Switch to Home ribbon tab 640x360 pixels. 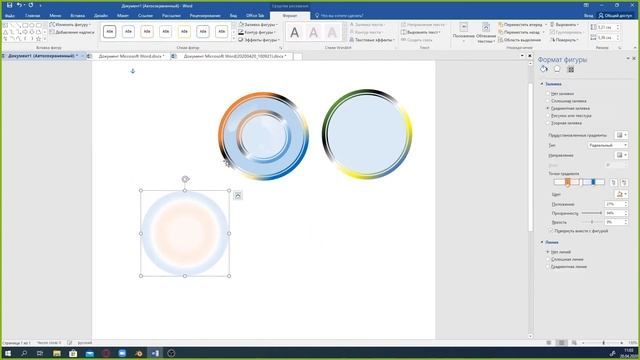[32, 16]
